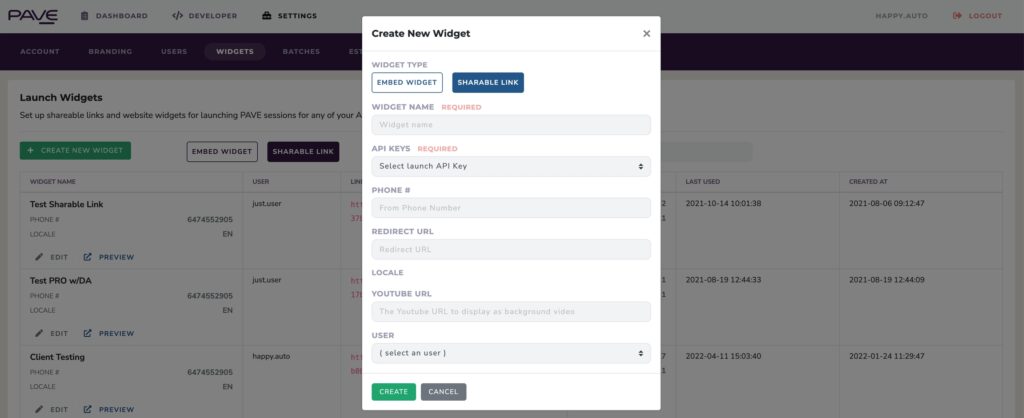Click the pencil edit icon for Client Testing
Image resolution: width=1024 pixels, height=418 pixels.
click(39, 410)
